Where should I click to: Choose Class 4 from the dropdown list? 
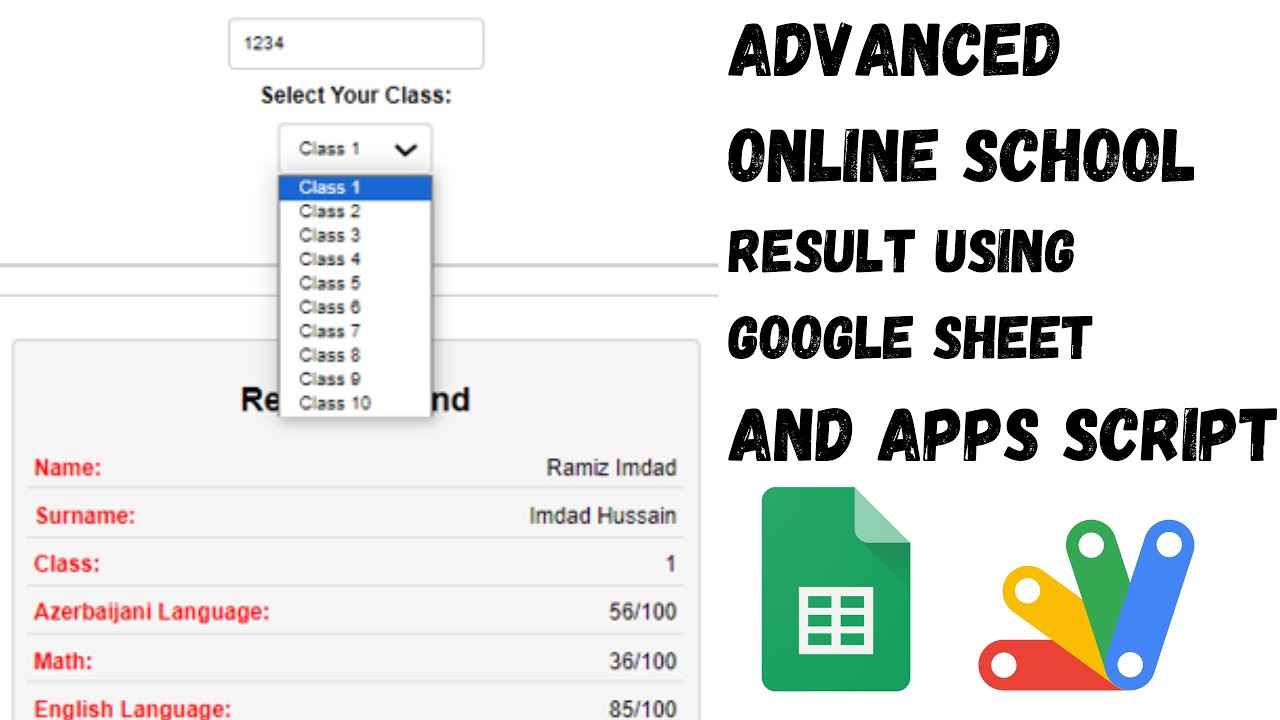point(355,259)
